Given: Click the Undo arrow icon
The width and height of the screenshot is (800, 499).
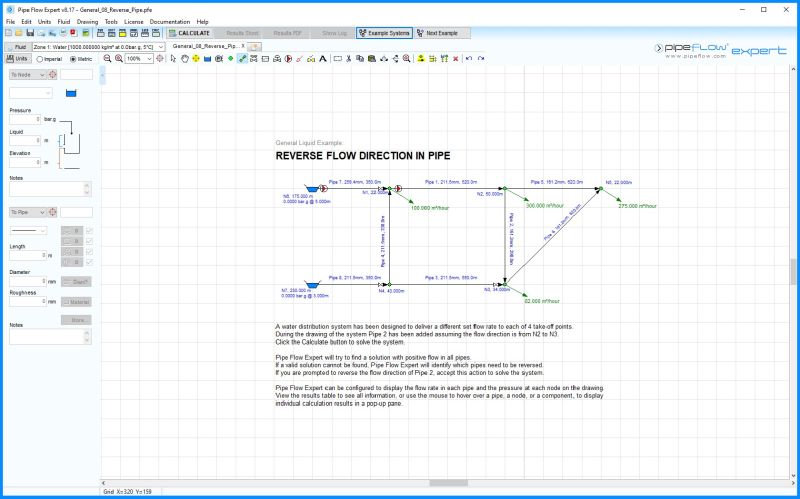Looking at the screenshot, I should point(469,59).
